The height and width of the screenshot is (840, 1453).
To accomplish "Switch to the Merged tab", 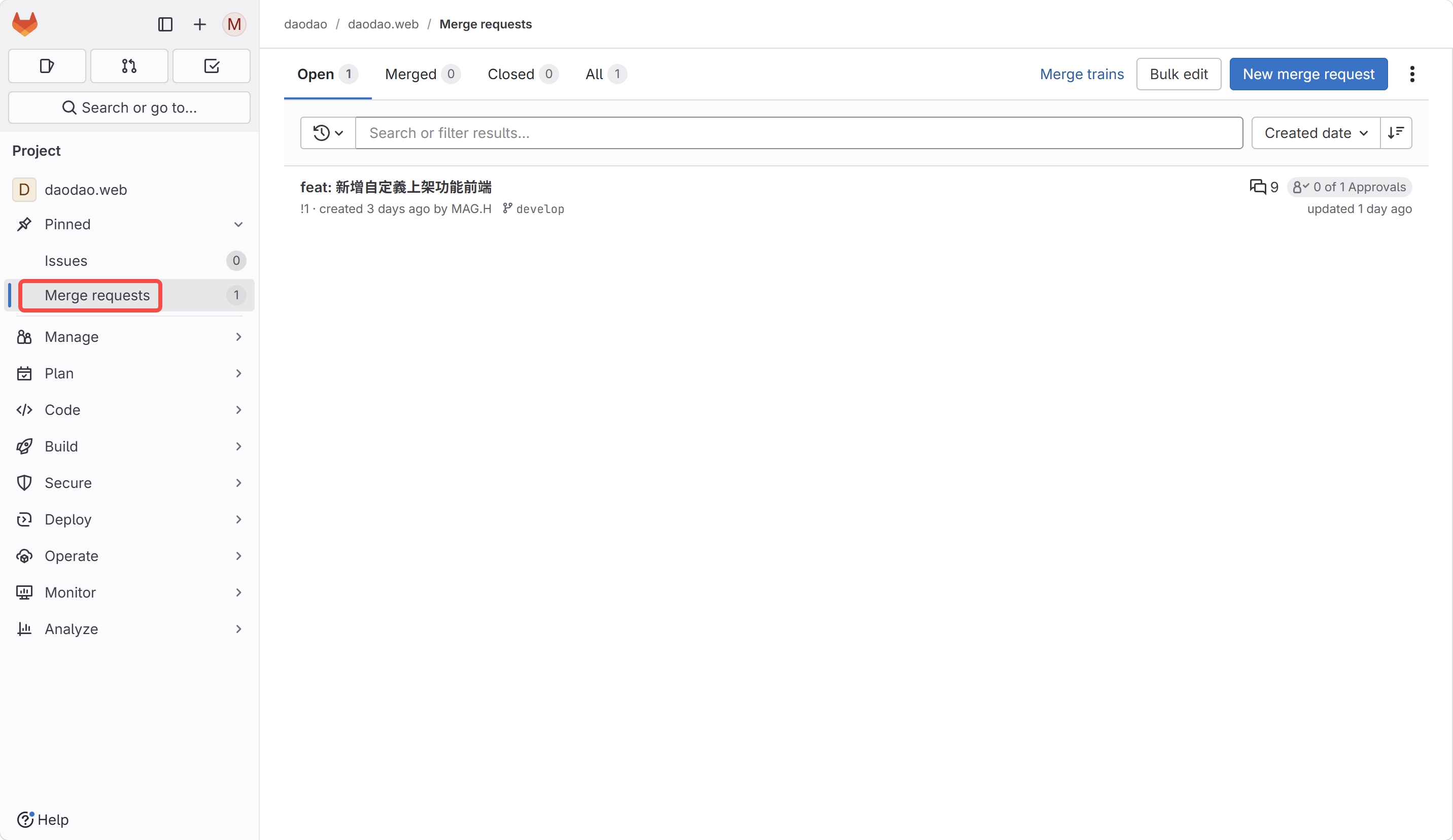I will (423, 75).
